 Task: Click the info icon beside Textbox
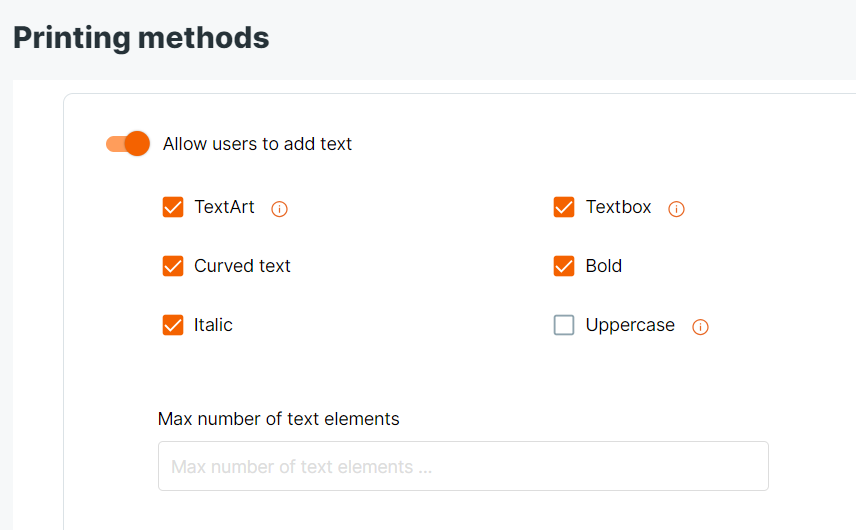click(676, 209)
